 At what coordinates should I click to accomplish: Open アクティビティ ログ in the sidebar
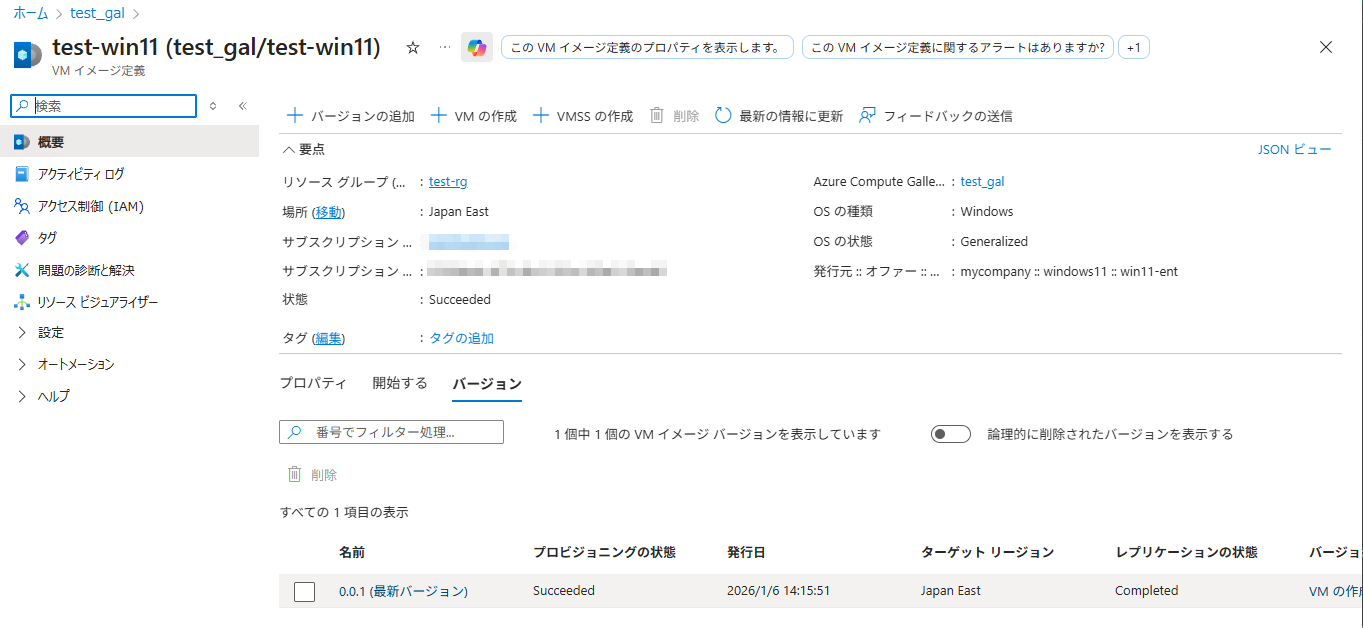tap(81, 174)
